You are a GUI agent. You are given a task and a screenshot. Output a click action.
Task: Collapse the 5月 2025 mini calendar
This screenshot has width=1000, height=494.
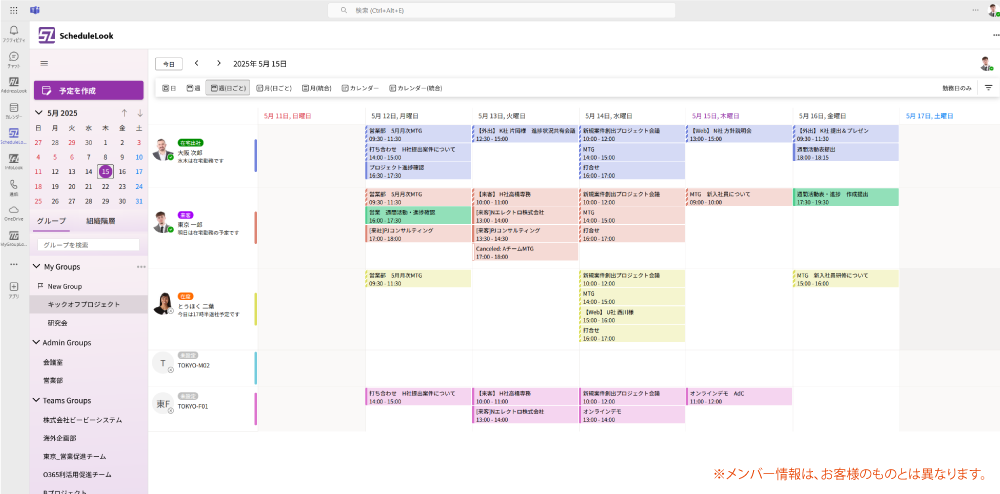39,113
